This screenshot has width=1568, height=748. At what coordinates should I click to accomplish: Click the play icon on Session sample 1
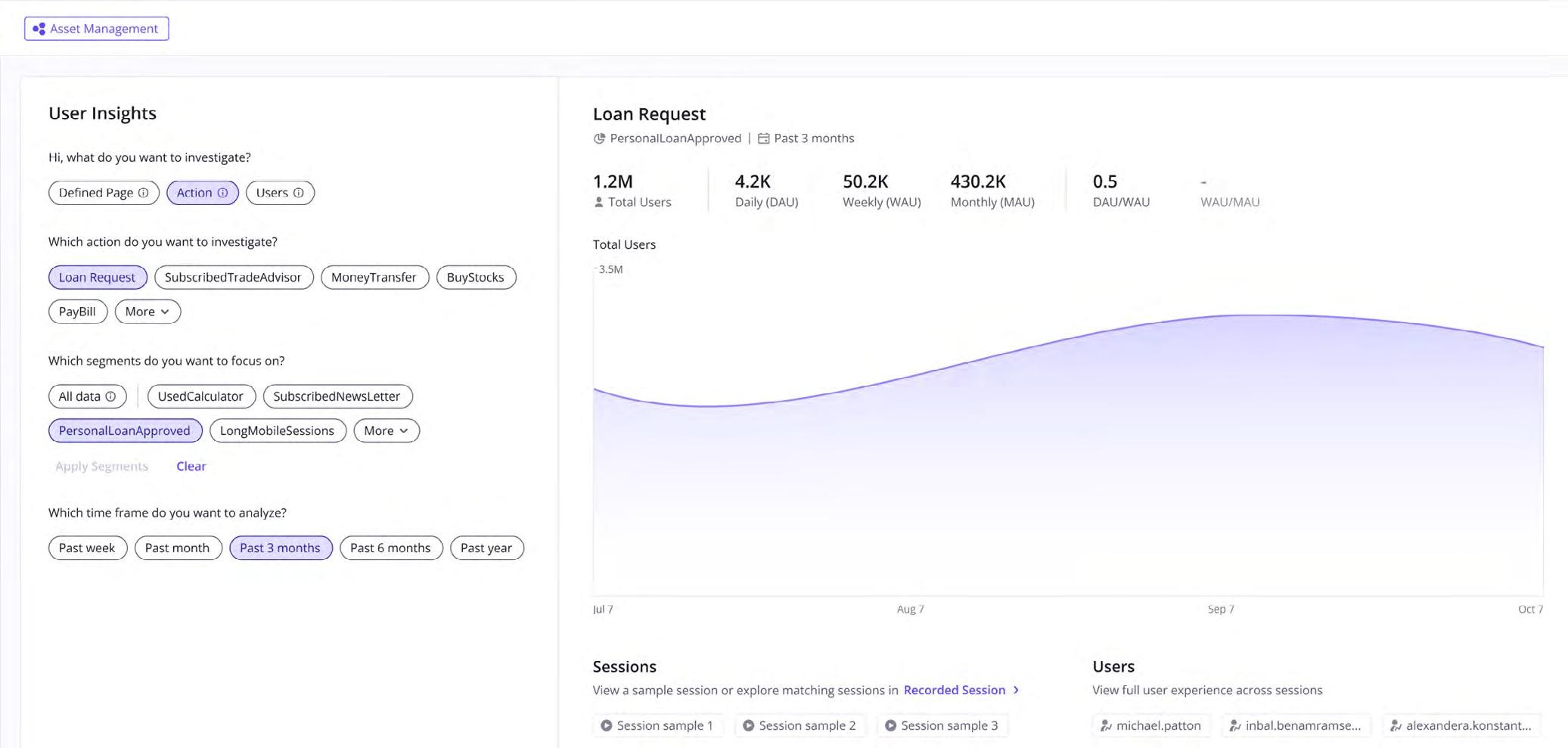[x=606, y=725]
